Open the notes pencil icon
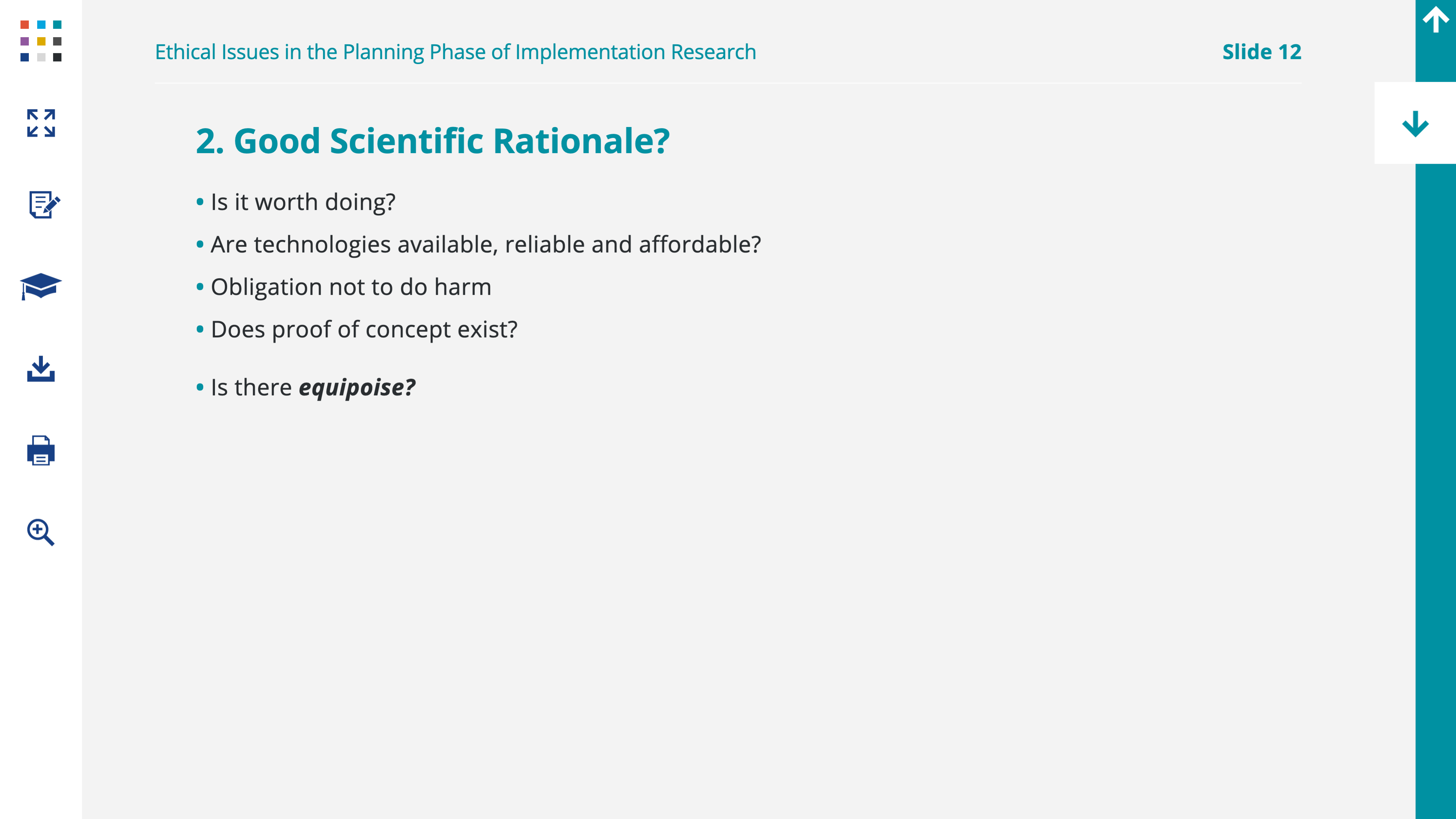 [43, 205]
